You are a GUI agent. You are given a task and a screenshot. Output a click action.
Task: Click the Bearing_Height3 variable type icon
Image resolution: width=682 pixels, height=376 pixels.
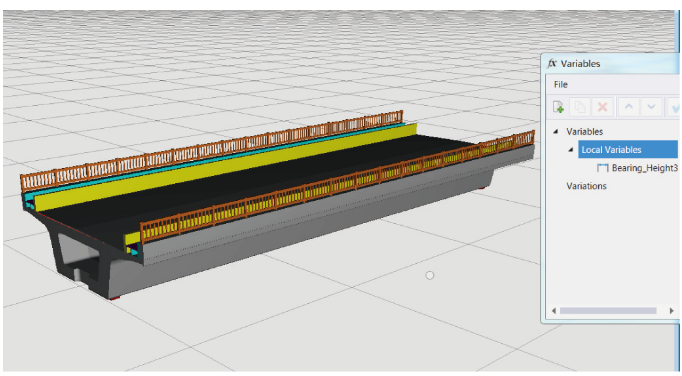coord(602,168)
